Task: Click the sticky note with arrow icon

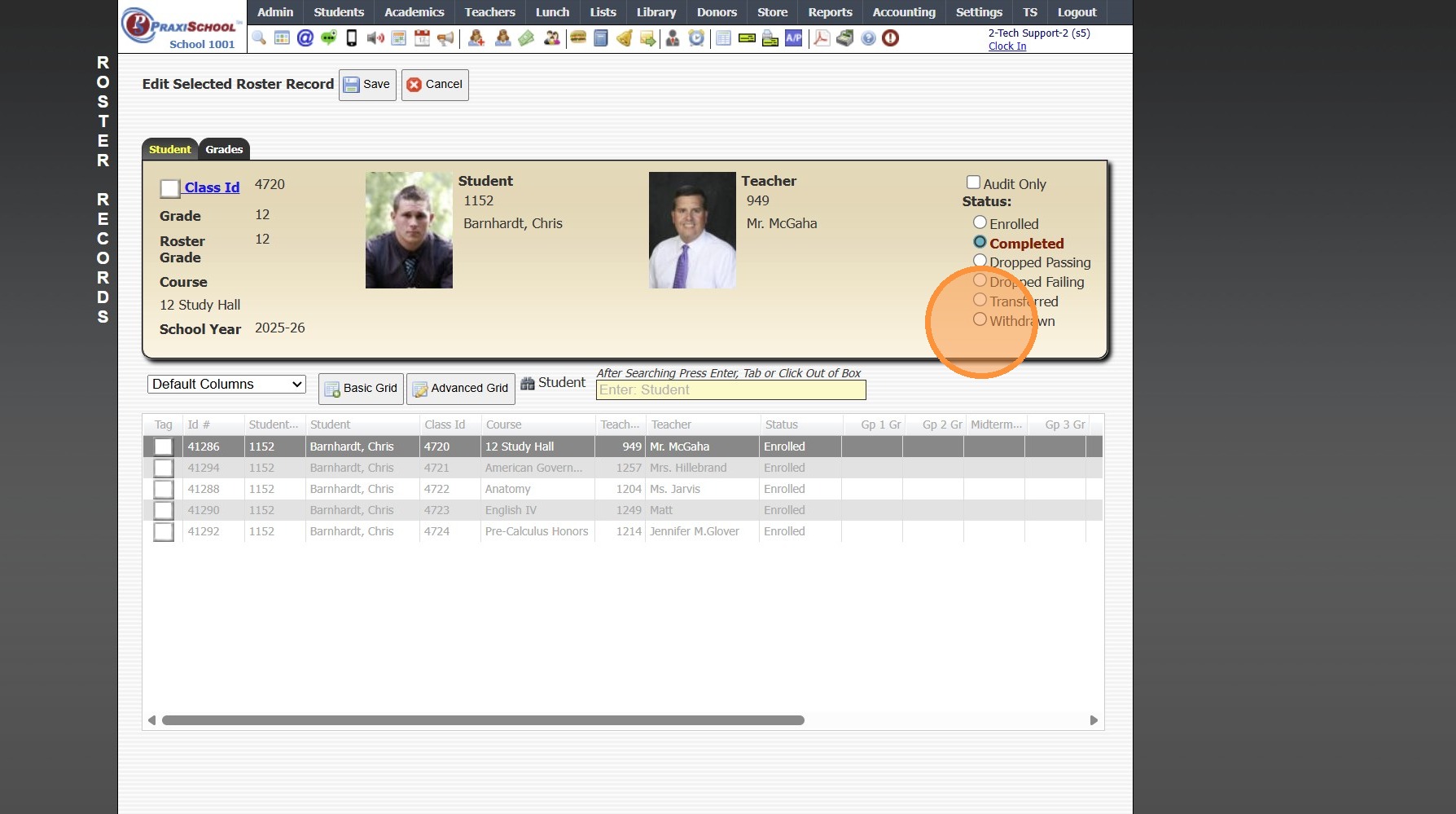Action: click(x=648, y=38)
